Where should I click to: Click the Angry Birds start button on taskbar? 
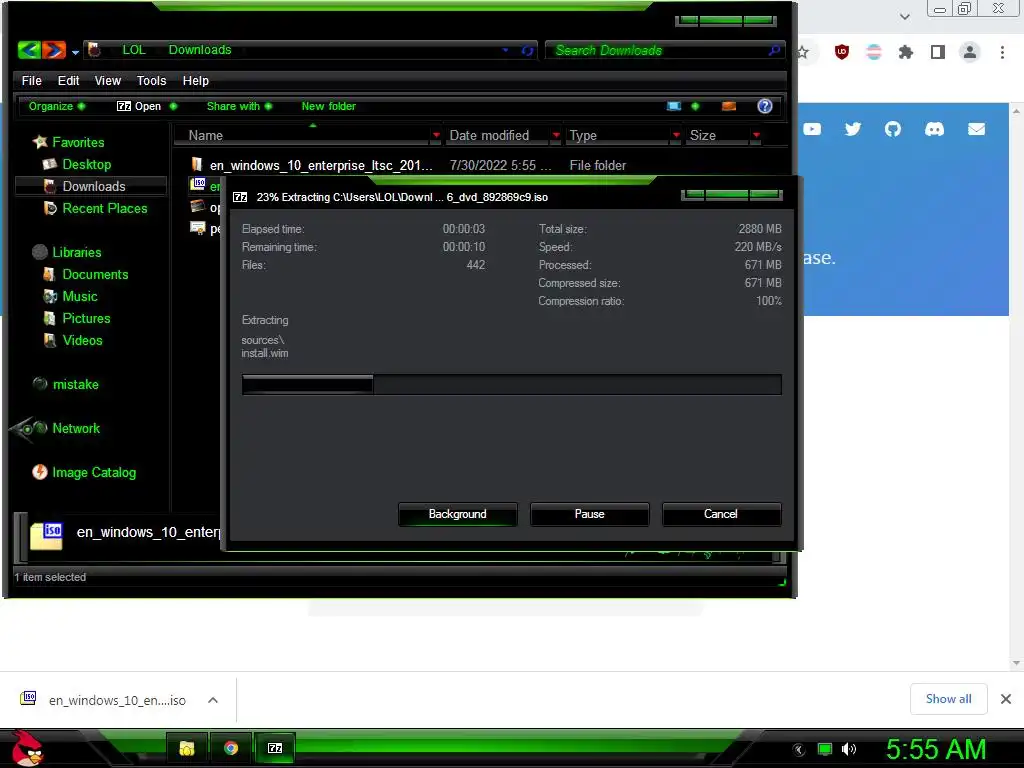pos(27,748)
